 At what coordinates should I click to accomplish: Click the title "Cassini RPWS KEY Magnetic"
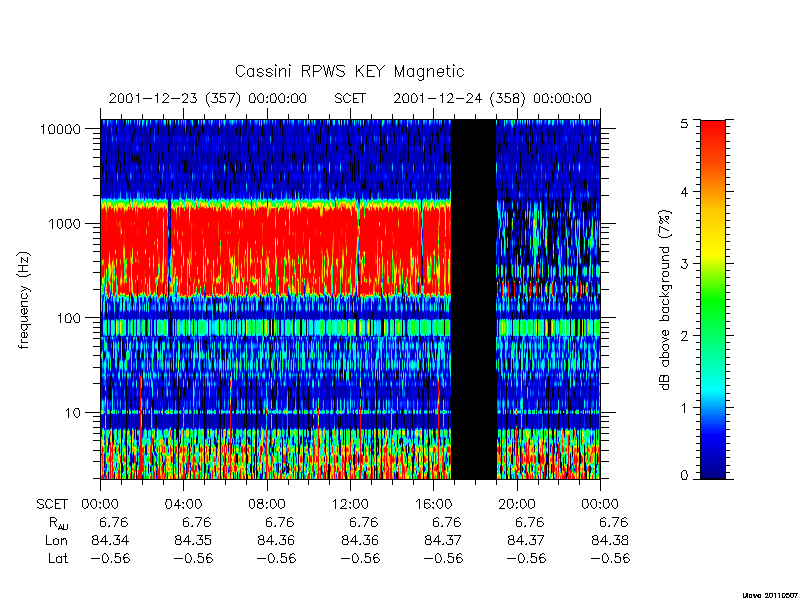tap(349, 71)
